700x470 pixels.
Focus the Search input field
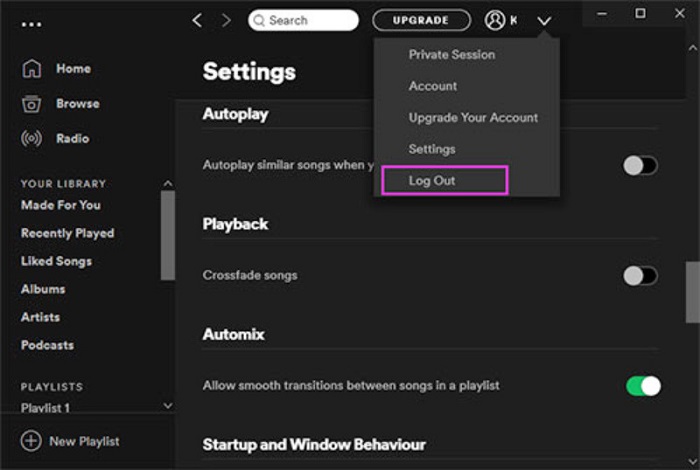point(305,20)
